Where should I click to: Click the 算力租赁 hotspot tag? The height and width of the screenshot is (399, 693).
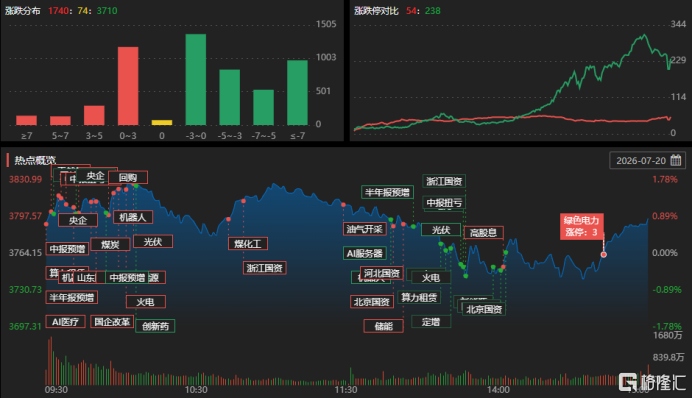[419, 297]
